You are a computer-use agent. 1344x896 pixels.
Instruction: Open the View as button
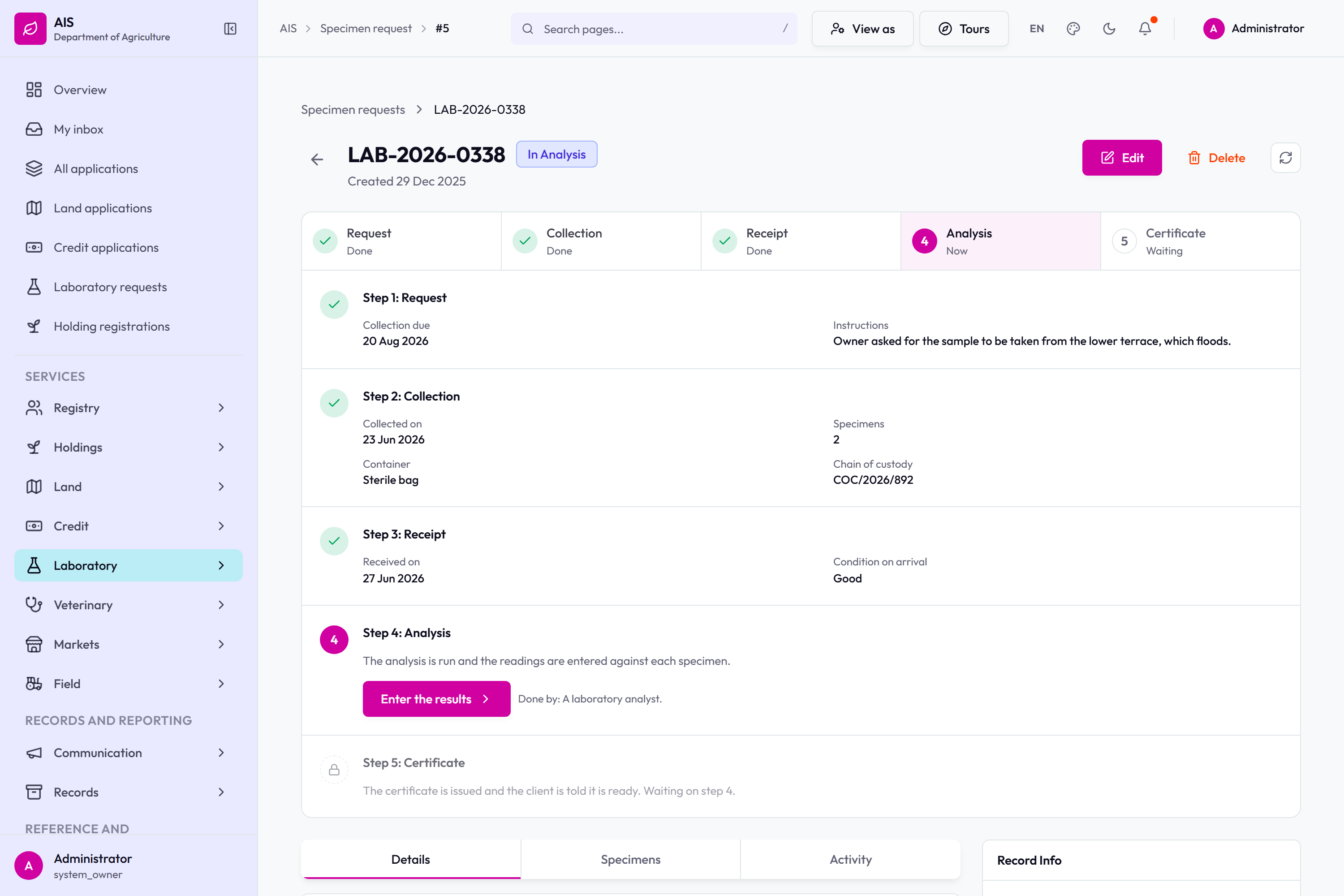pyautogui.click(x=863, y=29)
